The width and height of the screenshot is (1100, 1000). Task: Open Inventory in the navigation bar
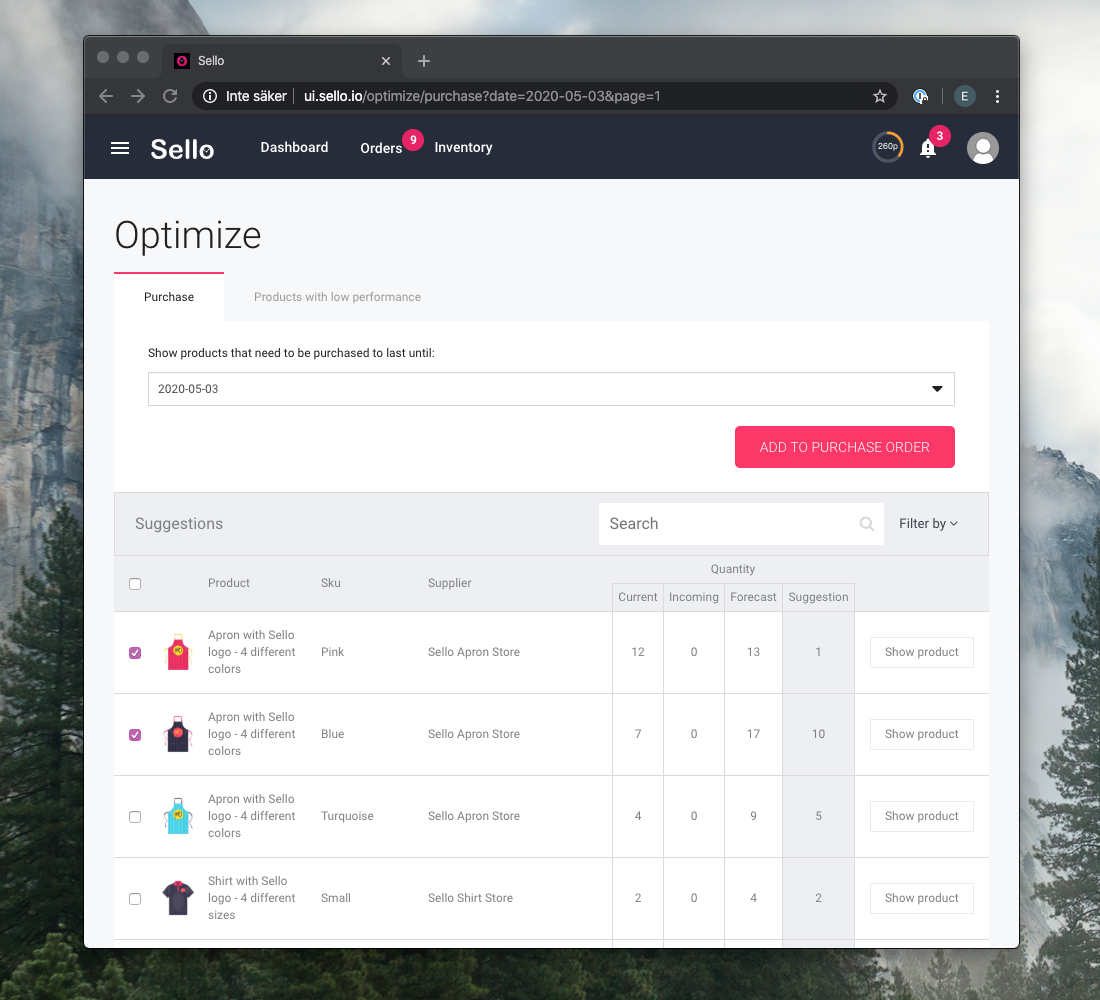pos(463,147)
